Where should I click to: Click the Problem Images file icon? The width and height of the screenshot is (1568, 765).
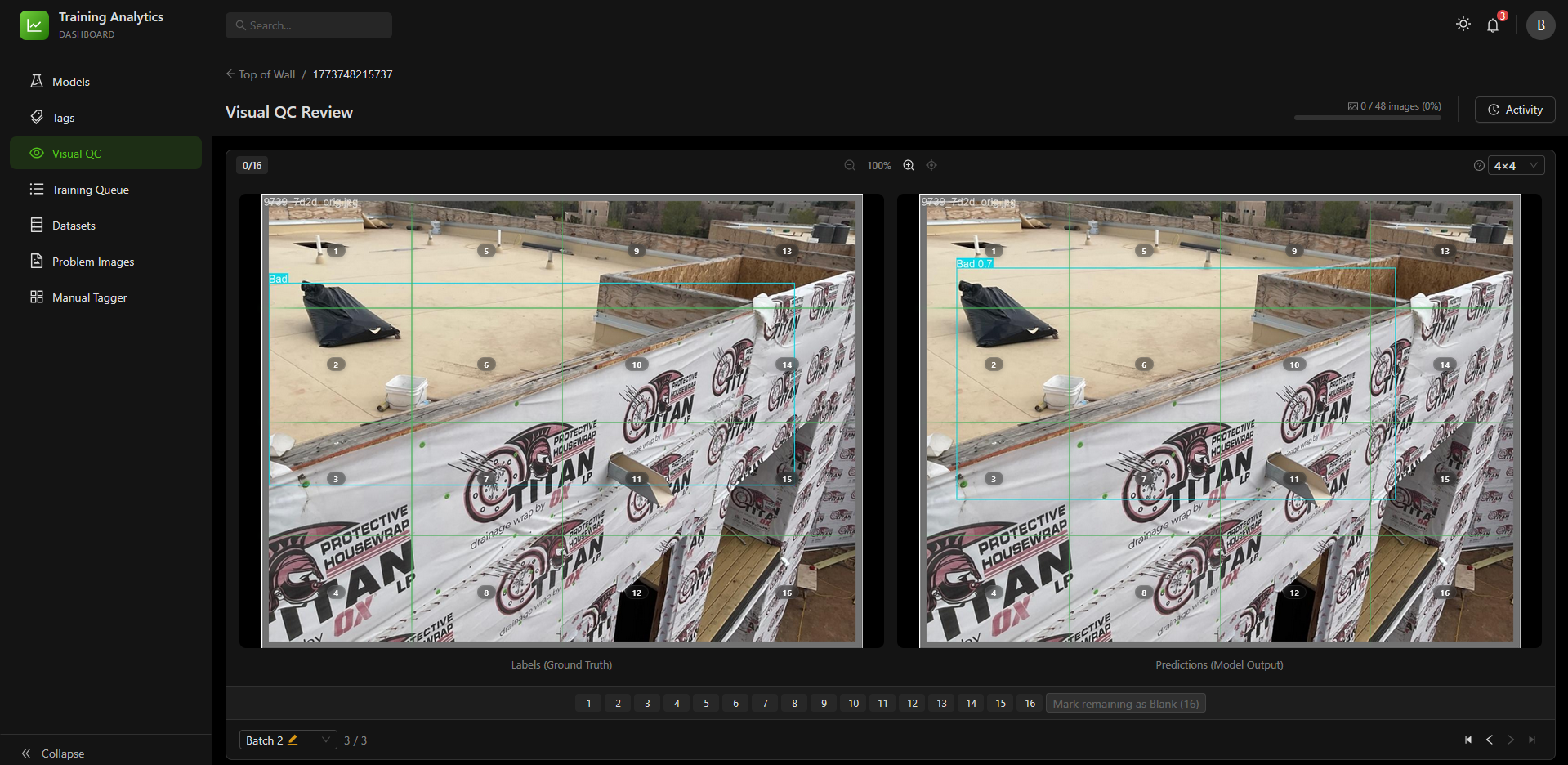tap(37, 261)
